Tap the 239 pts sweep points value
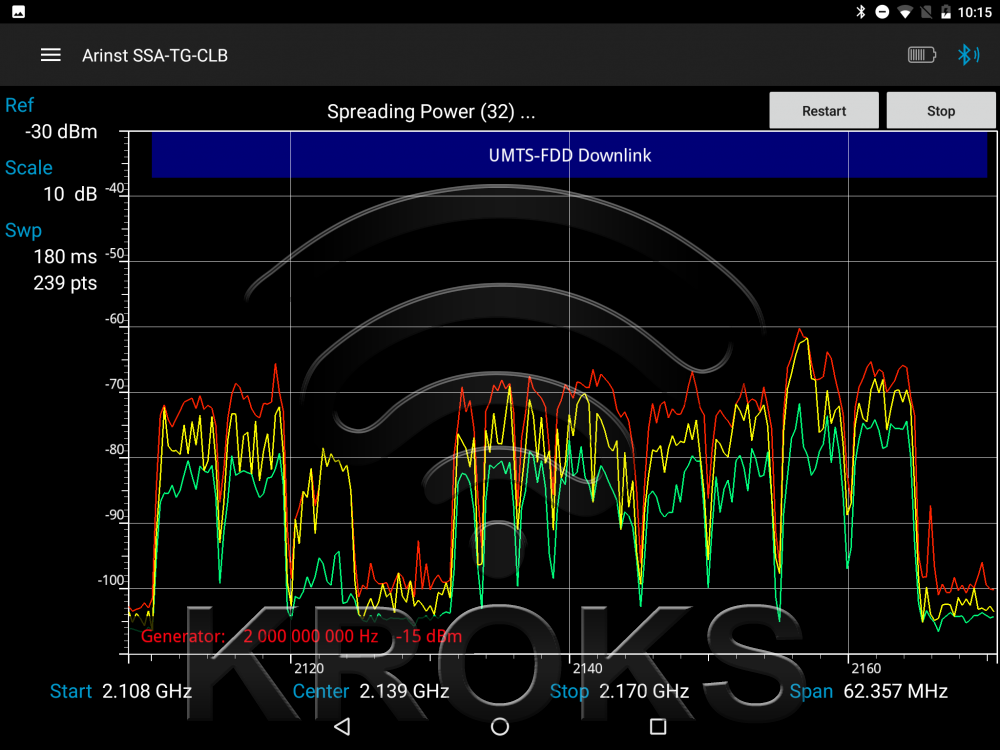Image resolution: width=1000 pixels, height=750 pixels. point(65,283)
